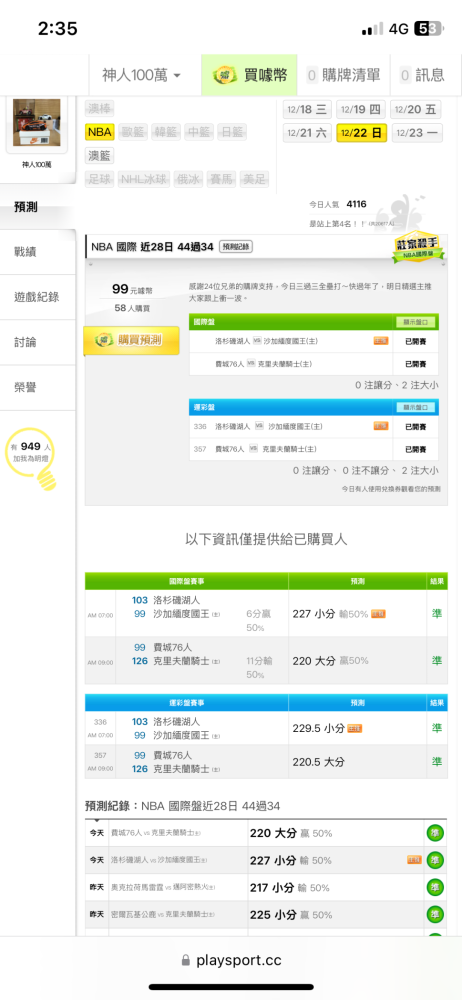
Task: Click 顯示盤口 in the 國際盤 header
Action: click(x=415, y=322)
